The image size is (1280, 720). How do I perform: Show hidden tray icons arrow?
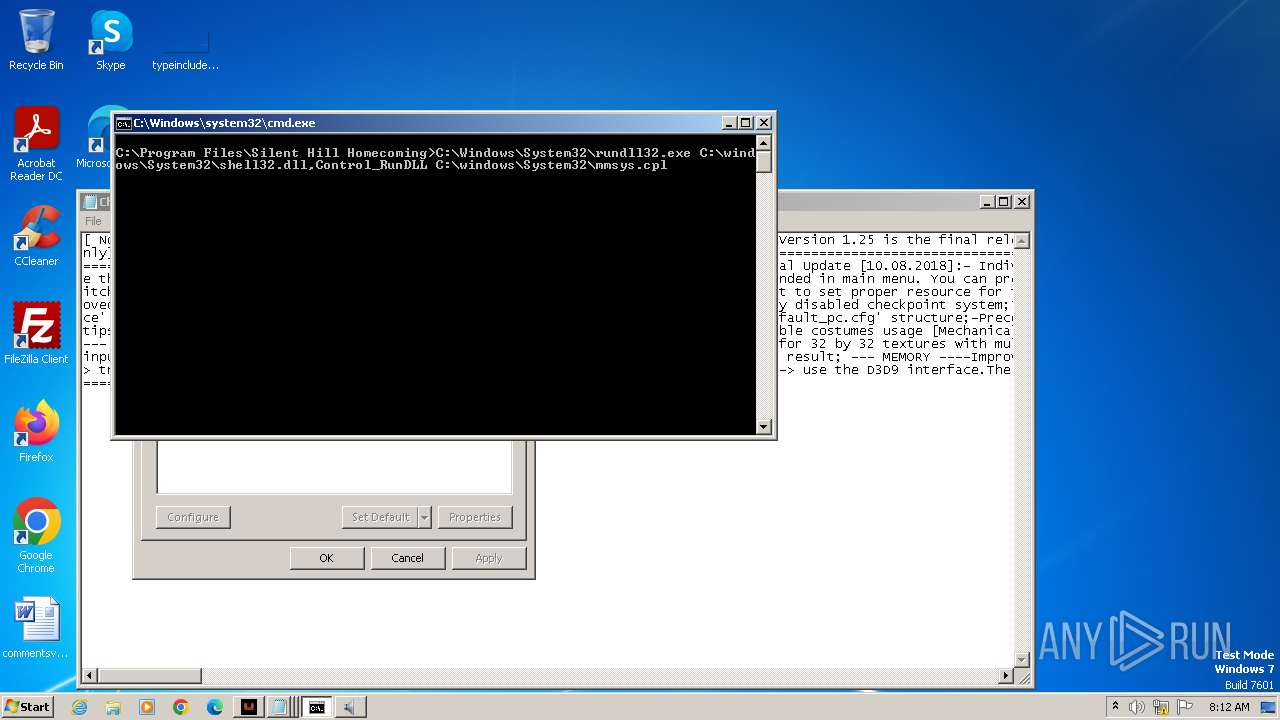(x=1115, y=707)
